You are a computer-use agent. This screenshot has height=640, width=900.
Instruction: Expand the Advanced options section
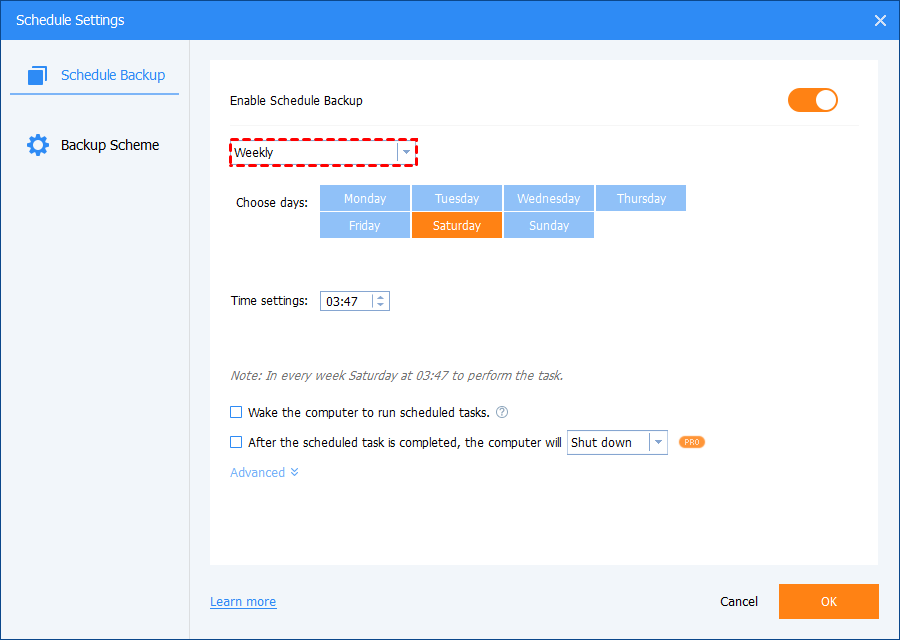pos(264,472)
